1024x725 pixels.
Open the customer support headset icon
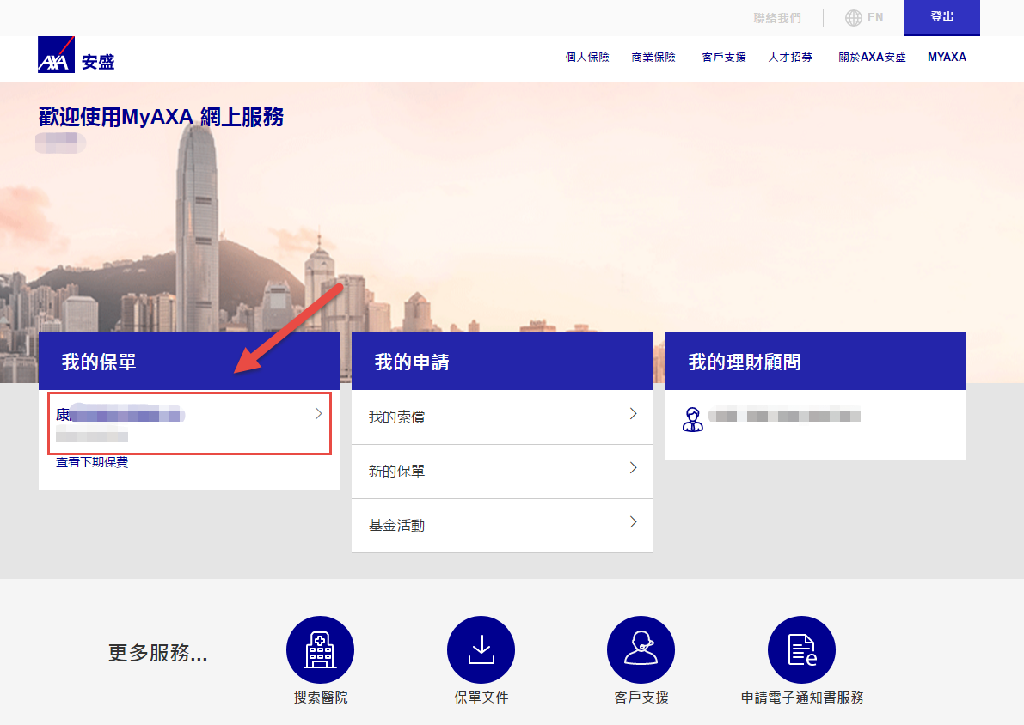pos(641,650)
